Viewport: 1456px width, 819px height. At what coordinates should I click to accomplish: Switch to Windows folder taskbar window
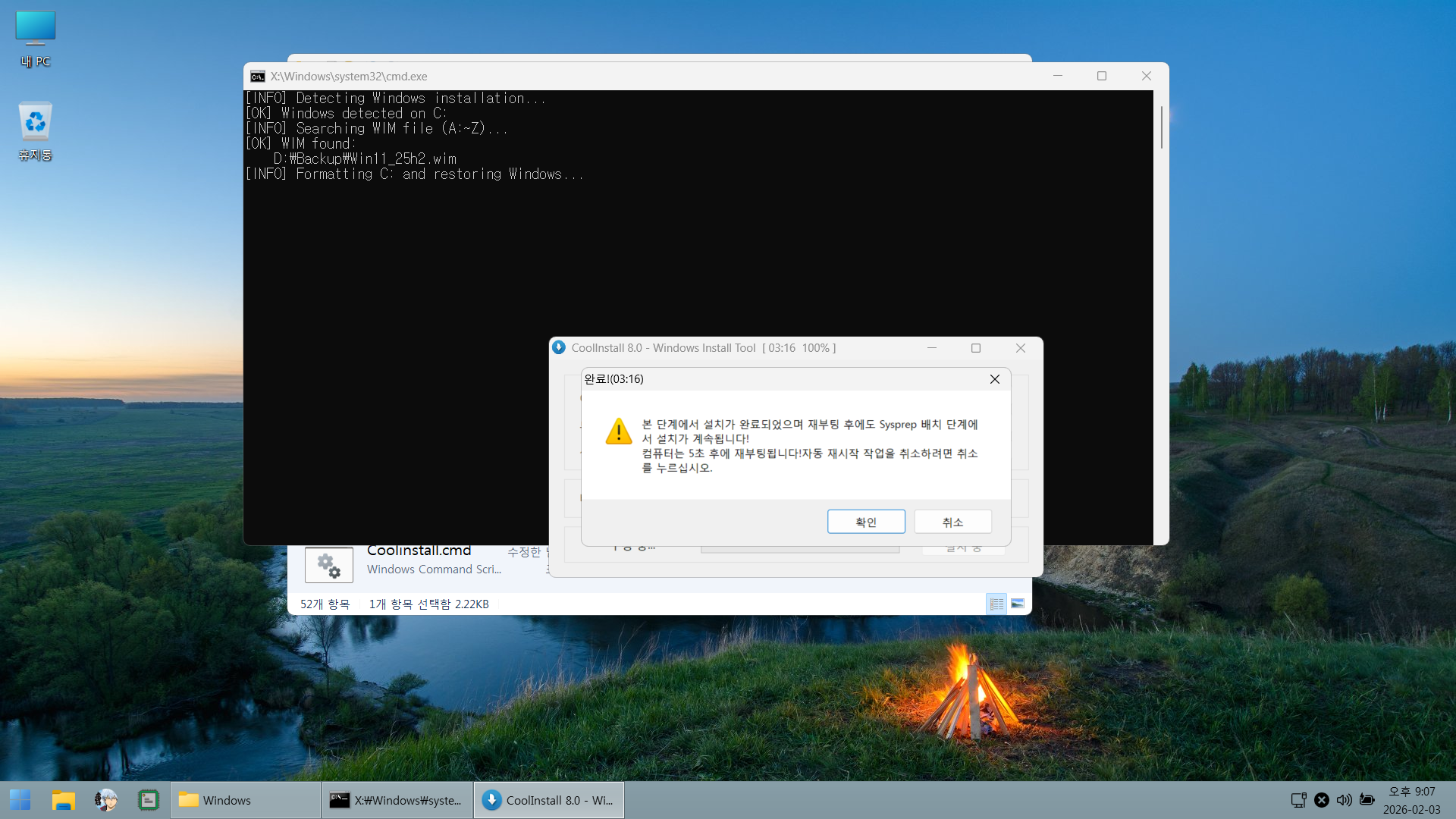[245, 800]
